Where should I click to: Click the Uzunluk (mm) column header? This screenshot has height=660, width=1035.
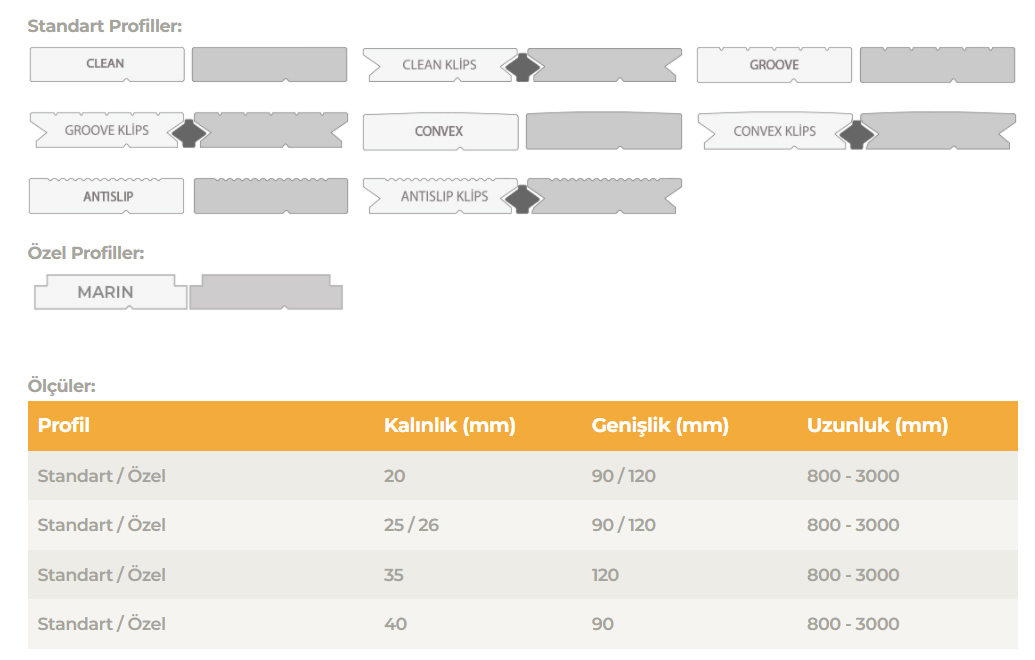coord(877,426)
